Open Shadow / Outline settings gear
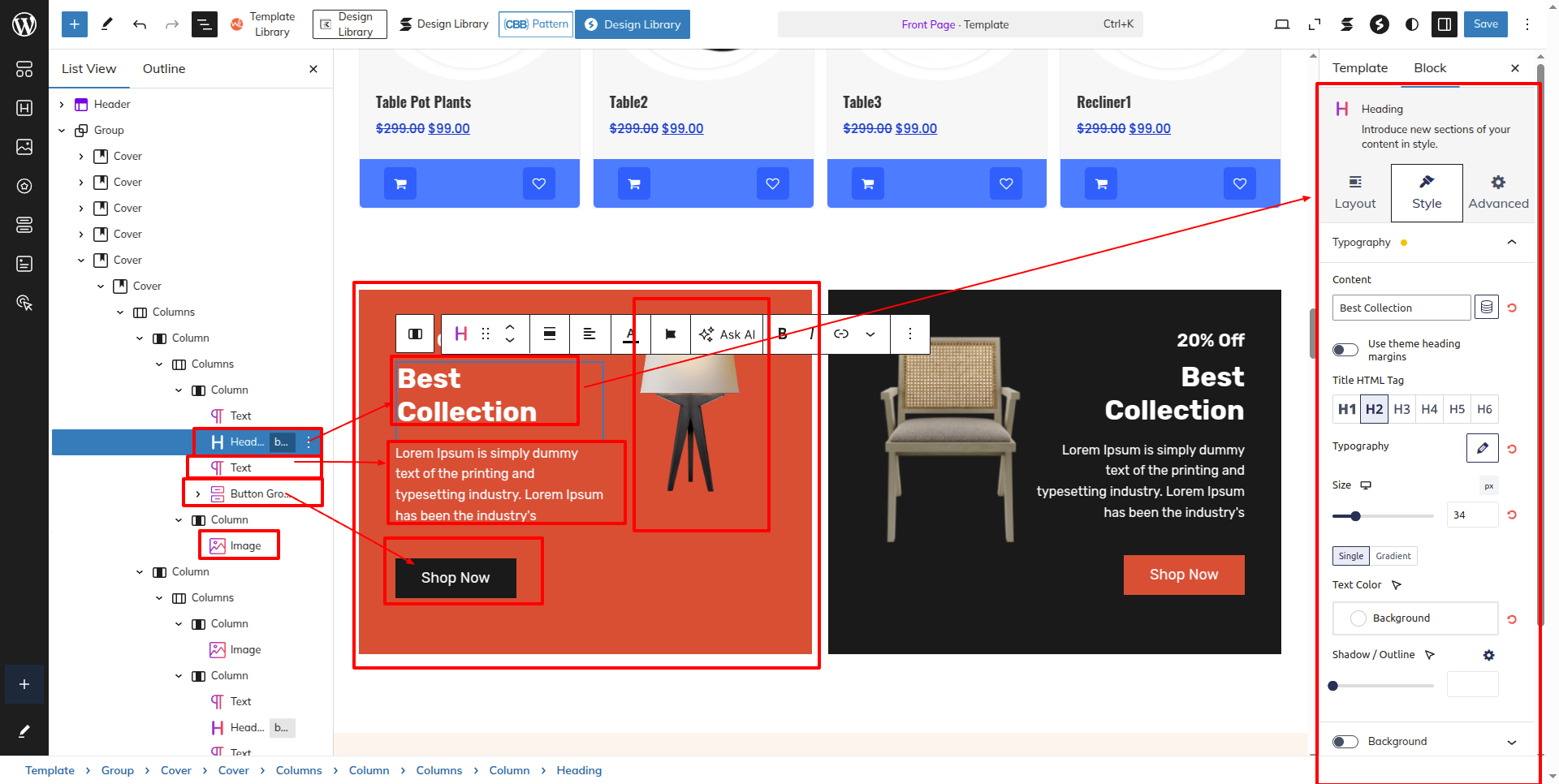Image resolution: width=1559 pixels, height=784 pixels. tap(1489, 655)
